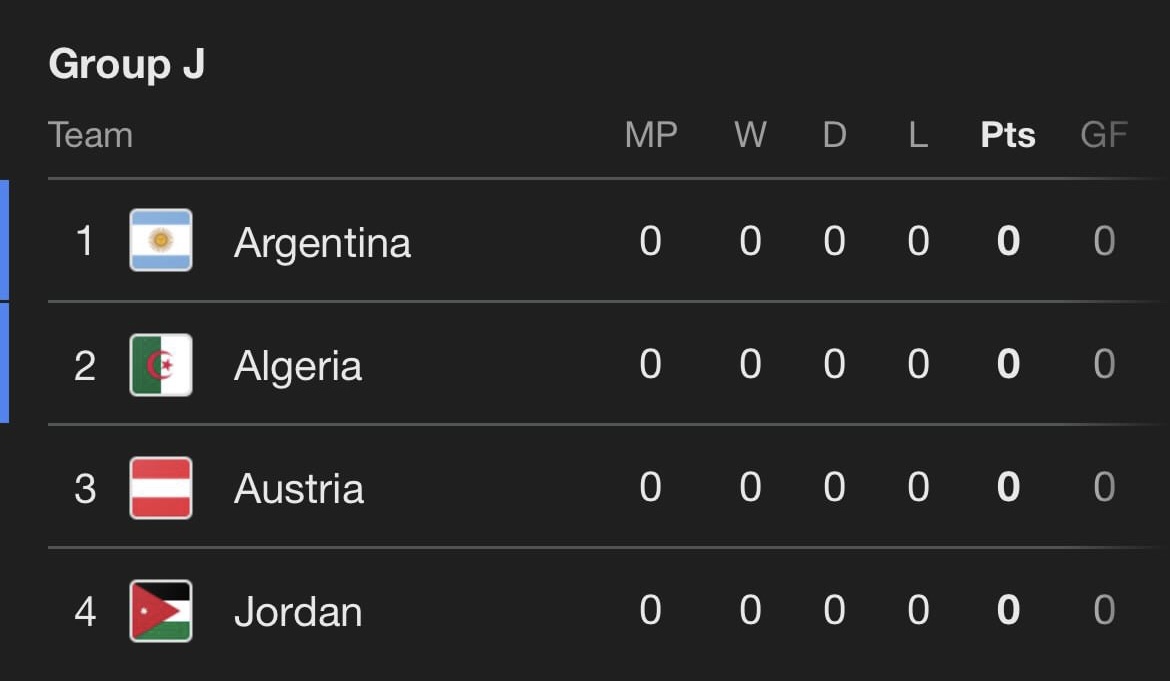Click the Jordan flag icon
This screenshot has height=681, width=1170.
(x=161, y=611)
